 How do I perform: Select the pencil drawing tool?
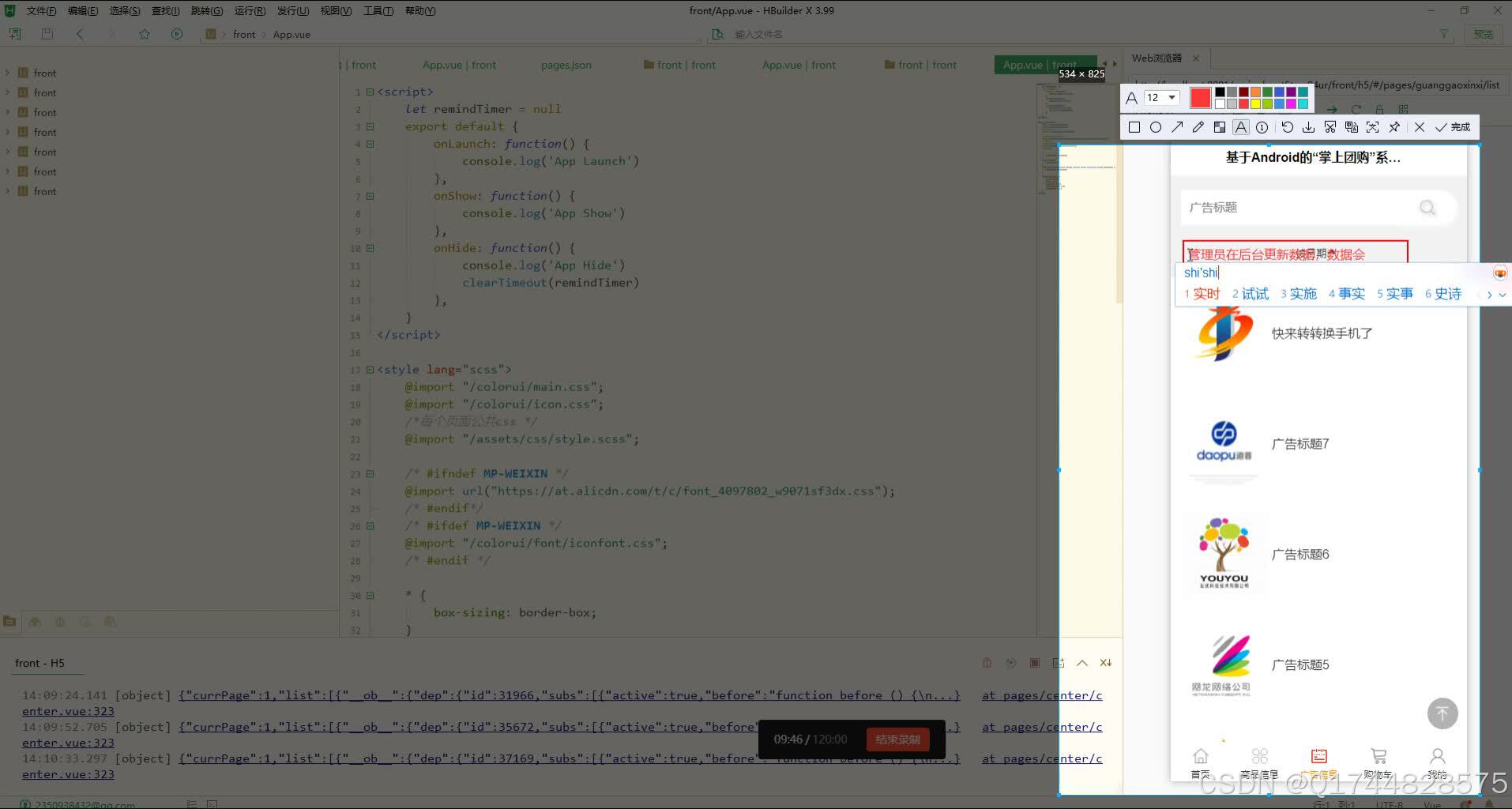[1198, 127]
